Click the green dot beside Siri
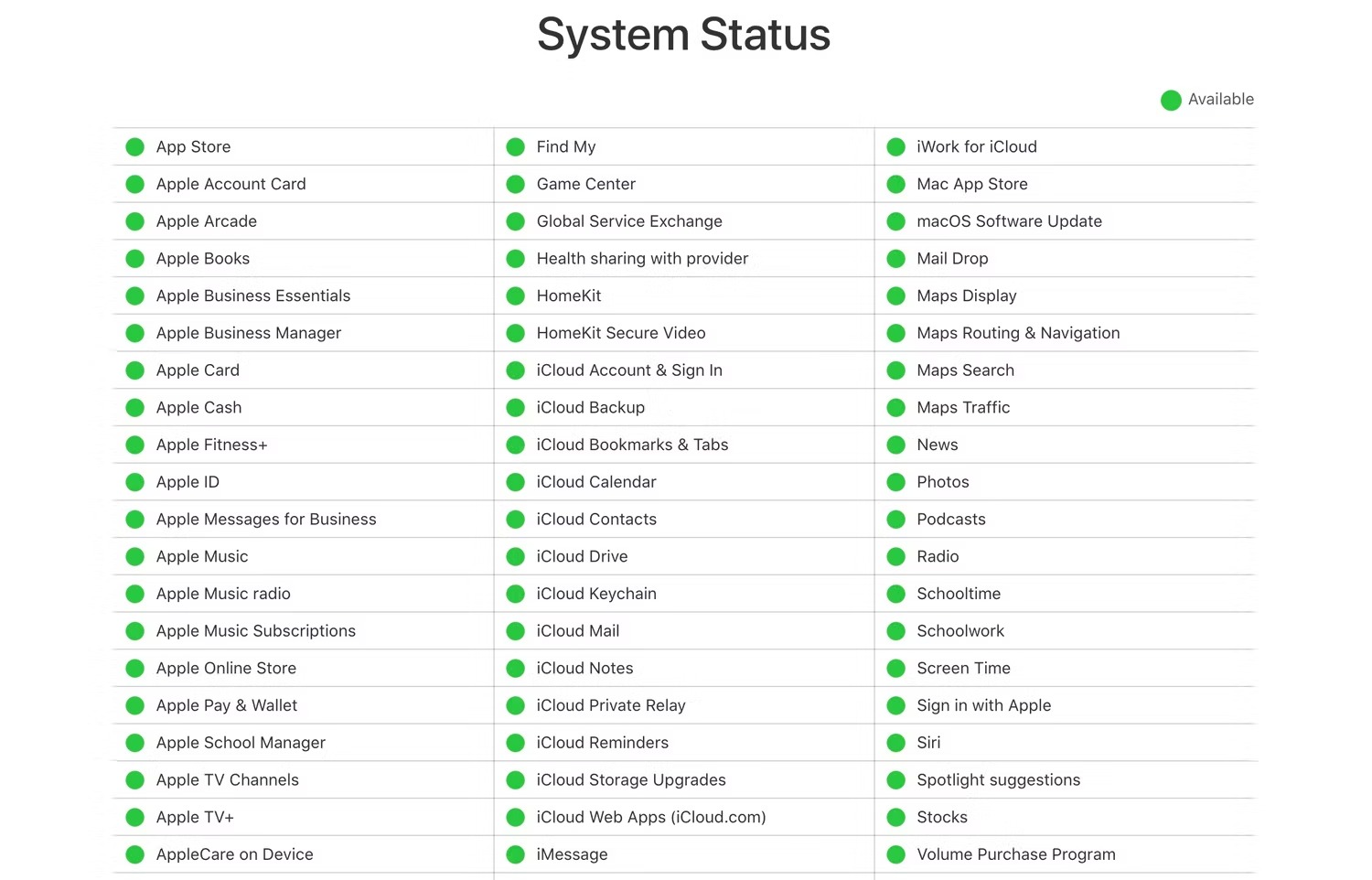Image resolution: width=1372 pixels, height=880 pixels. 896,743
